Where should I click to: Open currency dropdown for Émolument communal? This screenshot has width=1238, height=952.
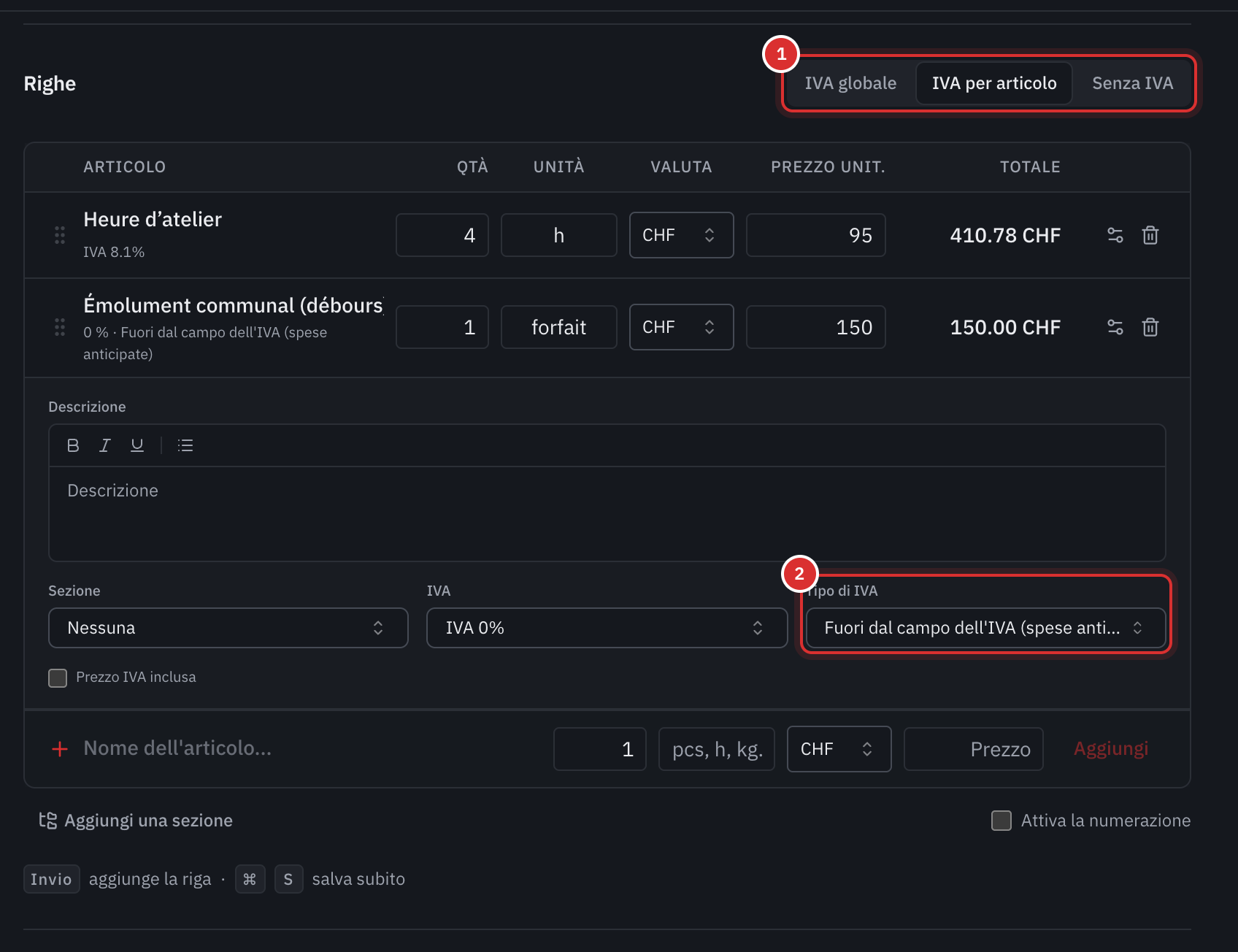tap(681, 327)
